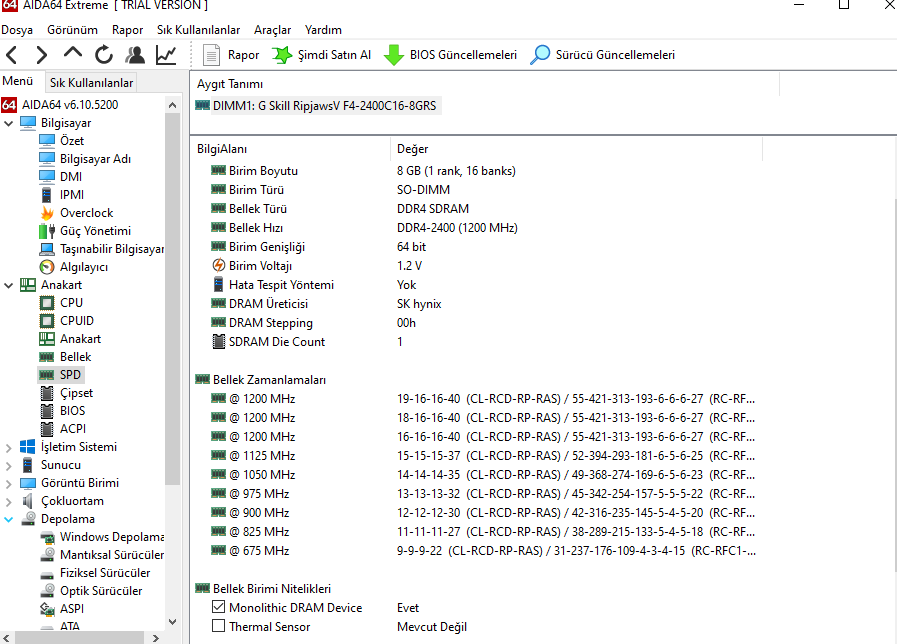Select the CPUID chip icon
Image resolution: width=897 pixels, height=644 pixels.
coord(47,321)
